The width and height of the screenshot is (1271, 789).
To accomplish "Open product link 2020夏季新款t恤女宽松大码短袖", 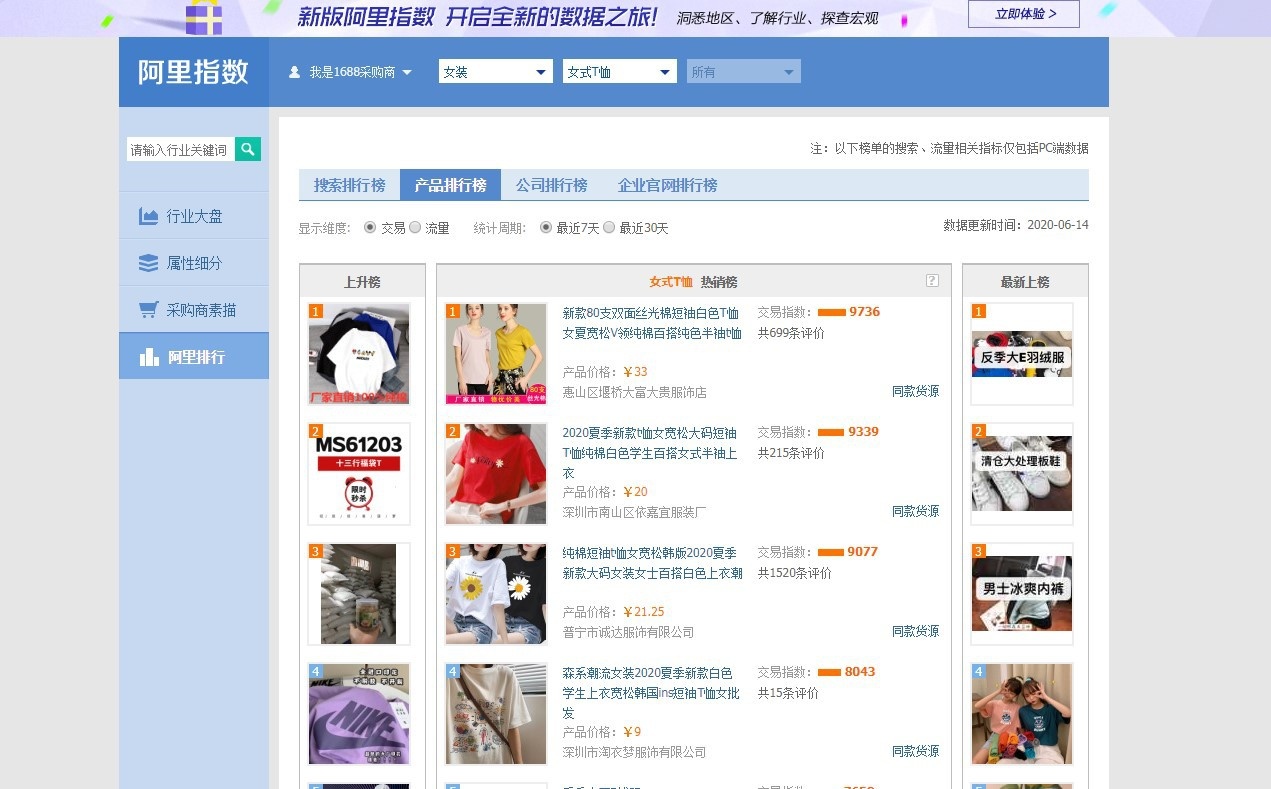I will [652, 453].
